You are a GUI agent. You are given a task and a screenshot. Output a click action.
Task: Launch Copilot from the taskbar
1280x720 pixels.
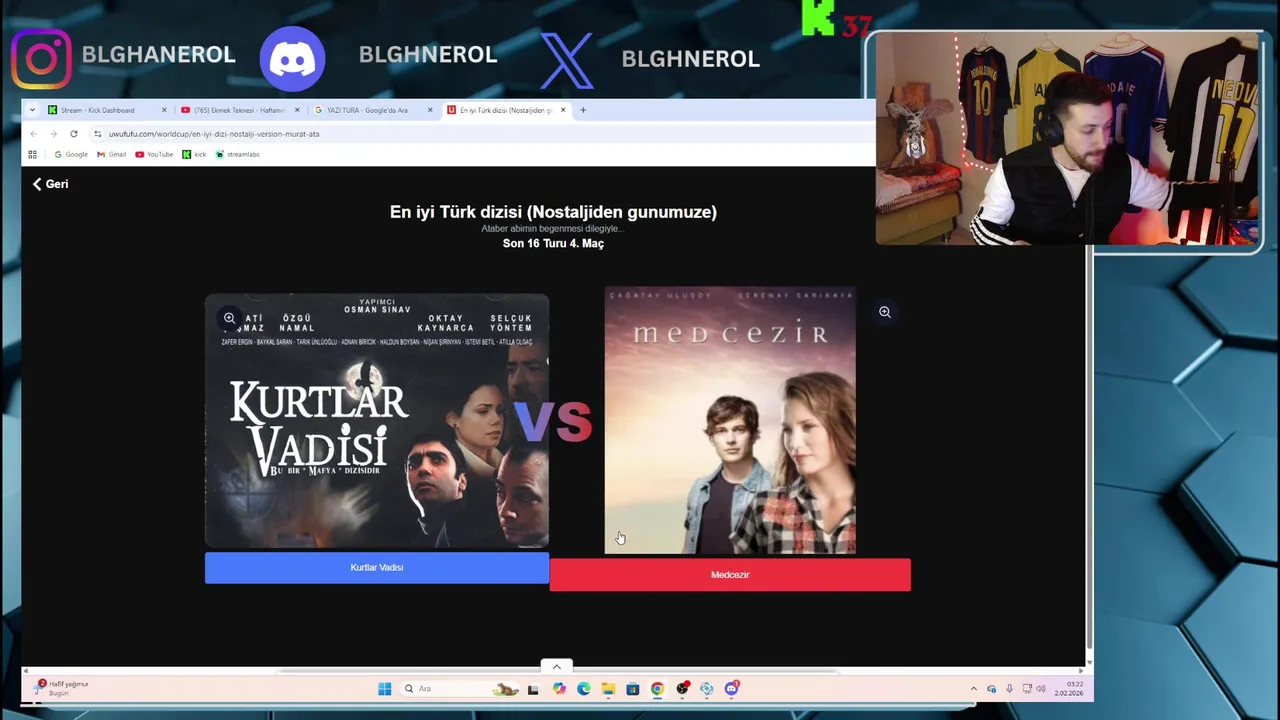pyautogui.click(x=558, y=689)
